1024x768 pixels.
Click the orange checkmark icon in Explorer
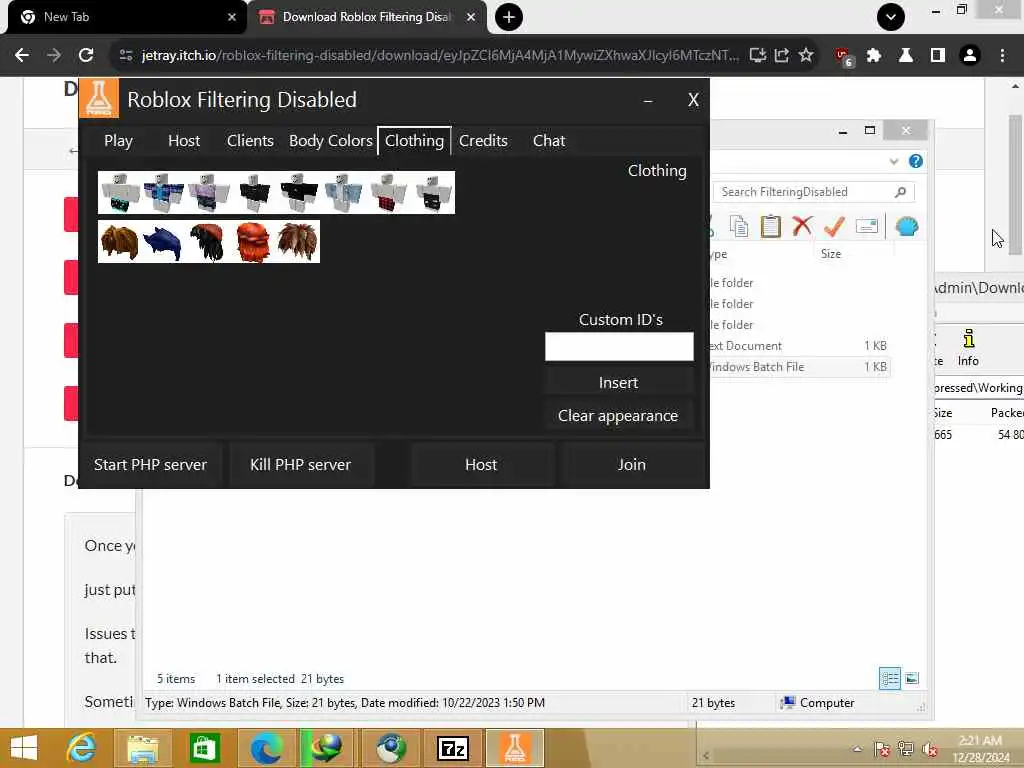834,227
